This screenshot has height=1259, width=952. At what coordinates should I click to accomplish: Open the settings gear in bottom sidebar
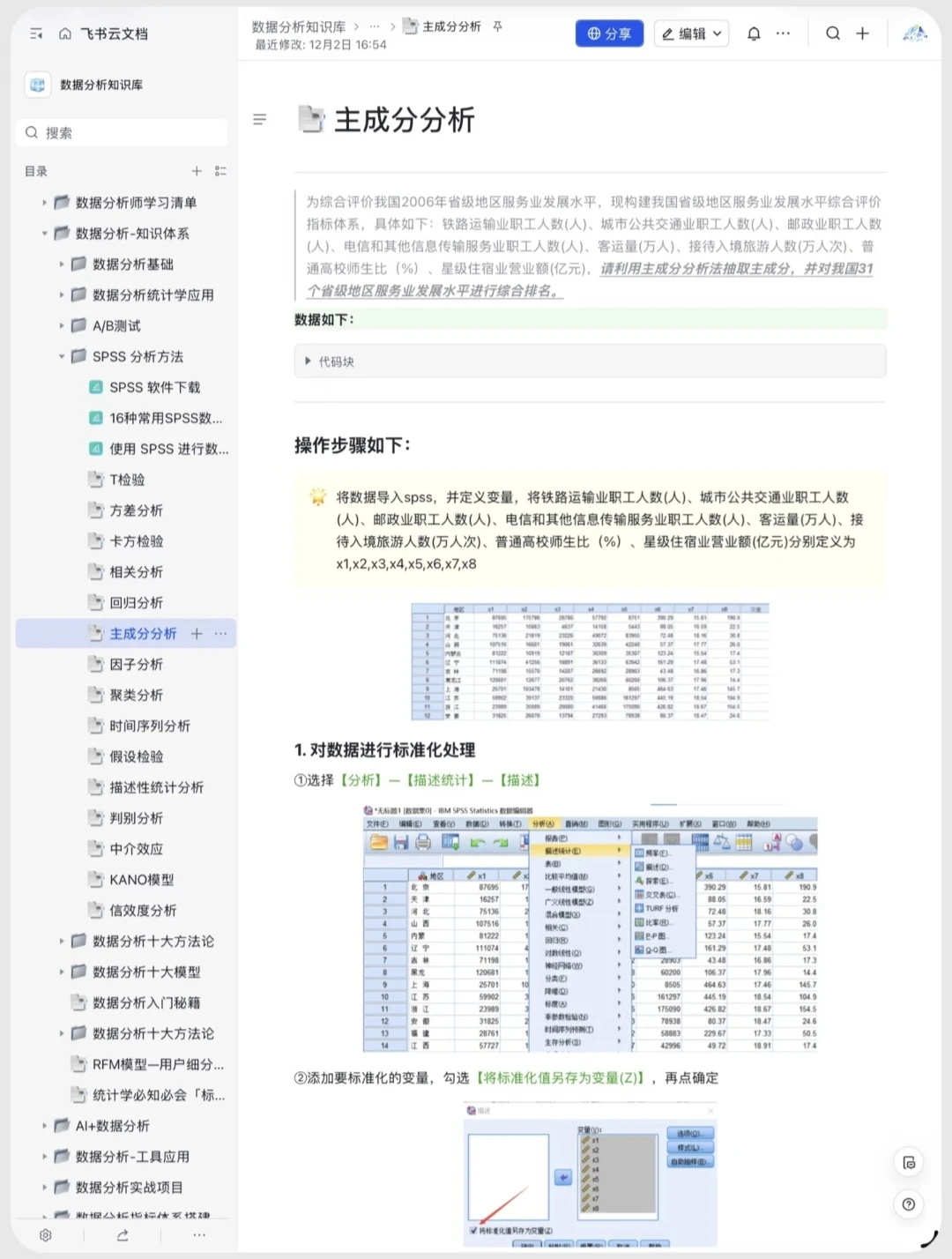tap(45, 1235)
